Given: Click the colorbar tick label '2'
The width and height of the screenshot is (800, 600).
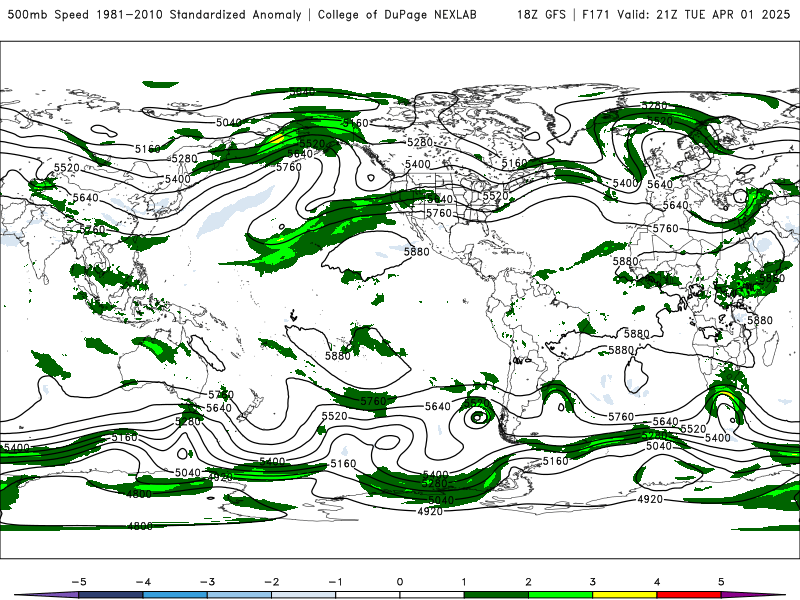Looking at the screenshot, I should point(528,582).
